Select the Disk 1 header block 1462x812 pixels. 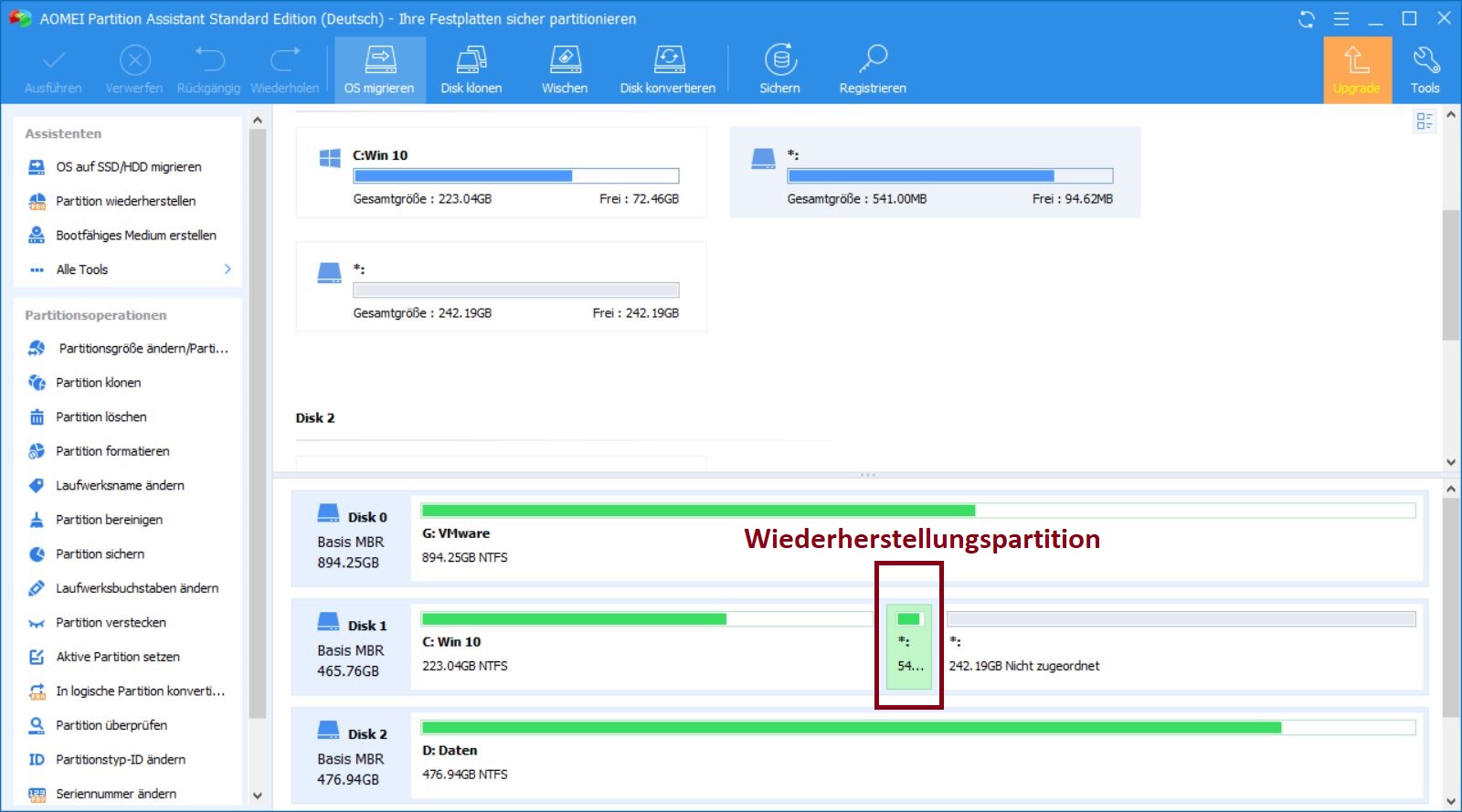pos(352,648)
